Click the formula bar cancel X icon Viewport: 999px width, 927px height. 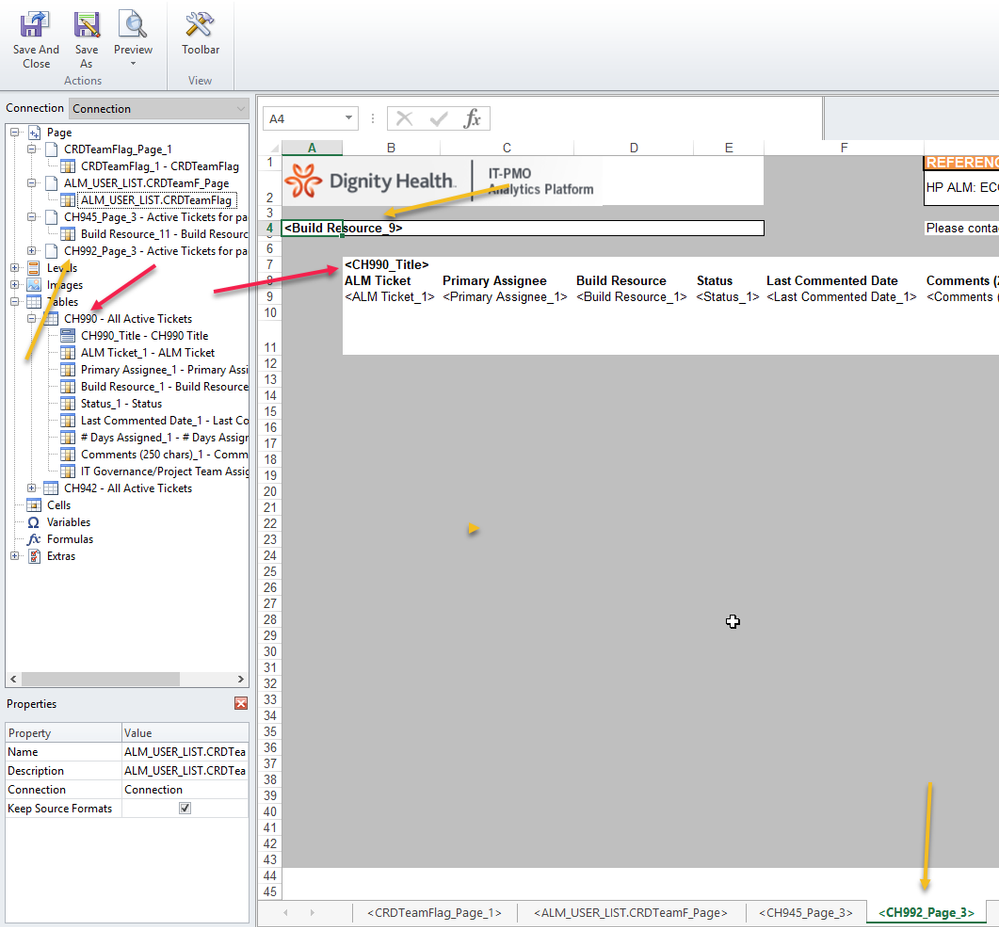coord(404,119)
